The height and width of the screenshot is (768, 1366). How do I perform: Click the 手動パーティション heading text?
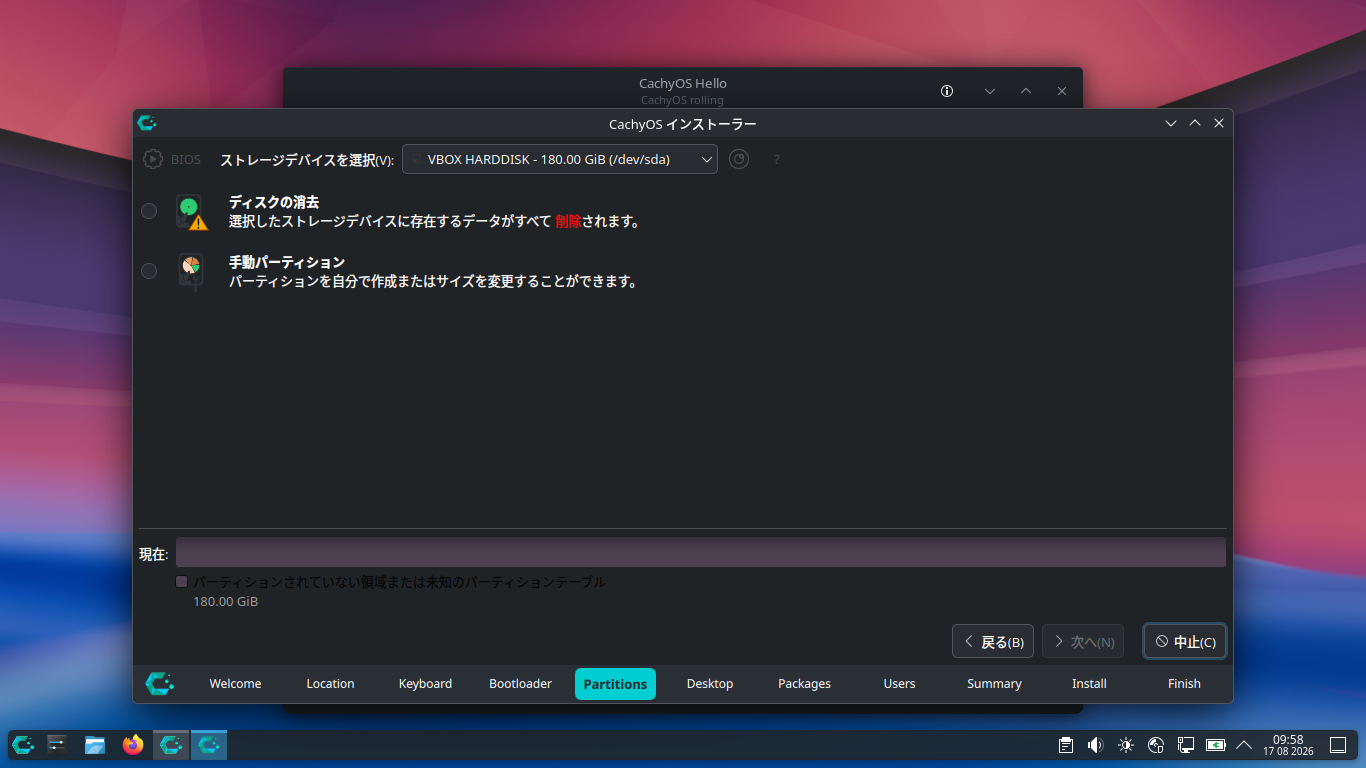(x=287, y=262)
